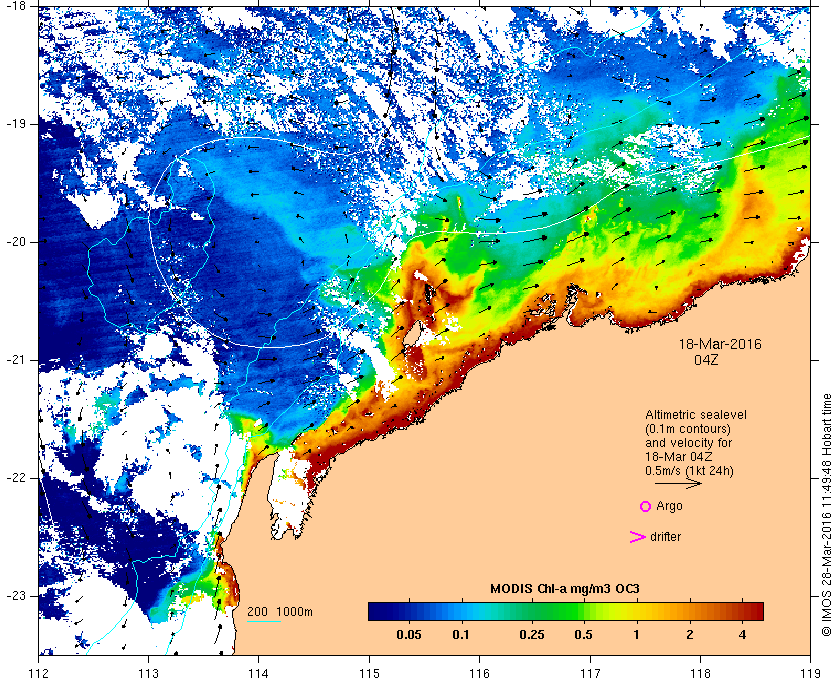Click the longitude axis label '115'
The width and height of the screenshot is (840, 680).
coord(369,672)
